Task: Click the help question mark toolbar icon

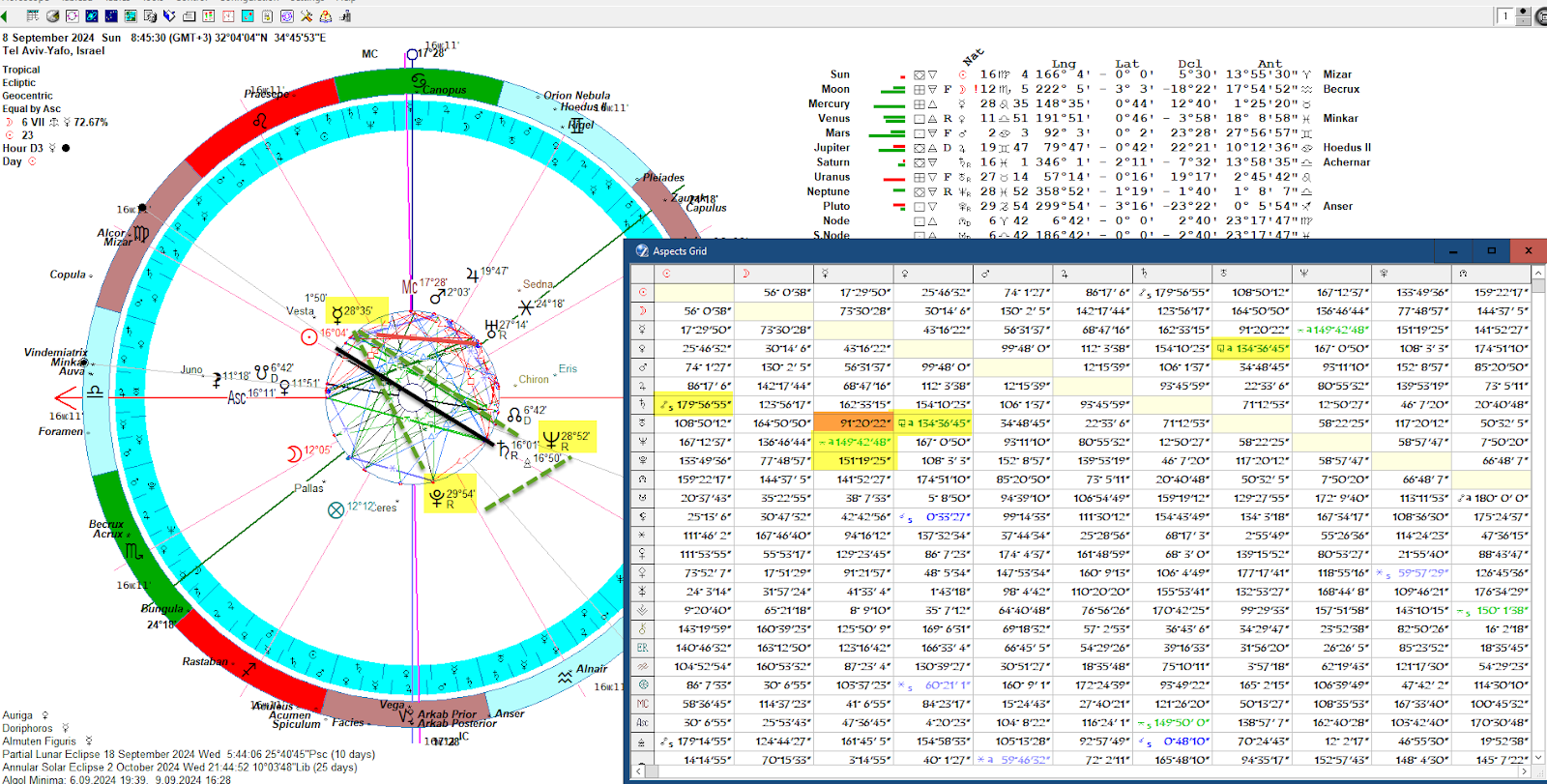Action: coord(326,16)
